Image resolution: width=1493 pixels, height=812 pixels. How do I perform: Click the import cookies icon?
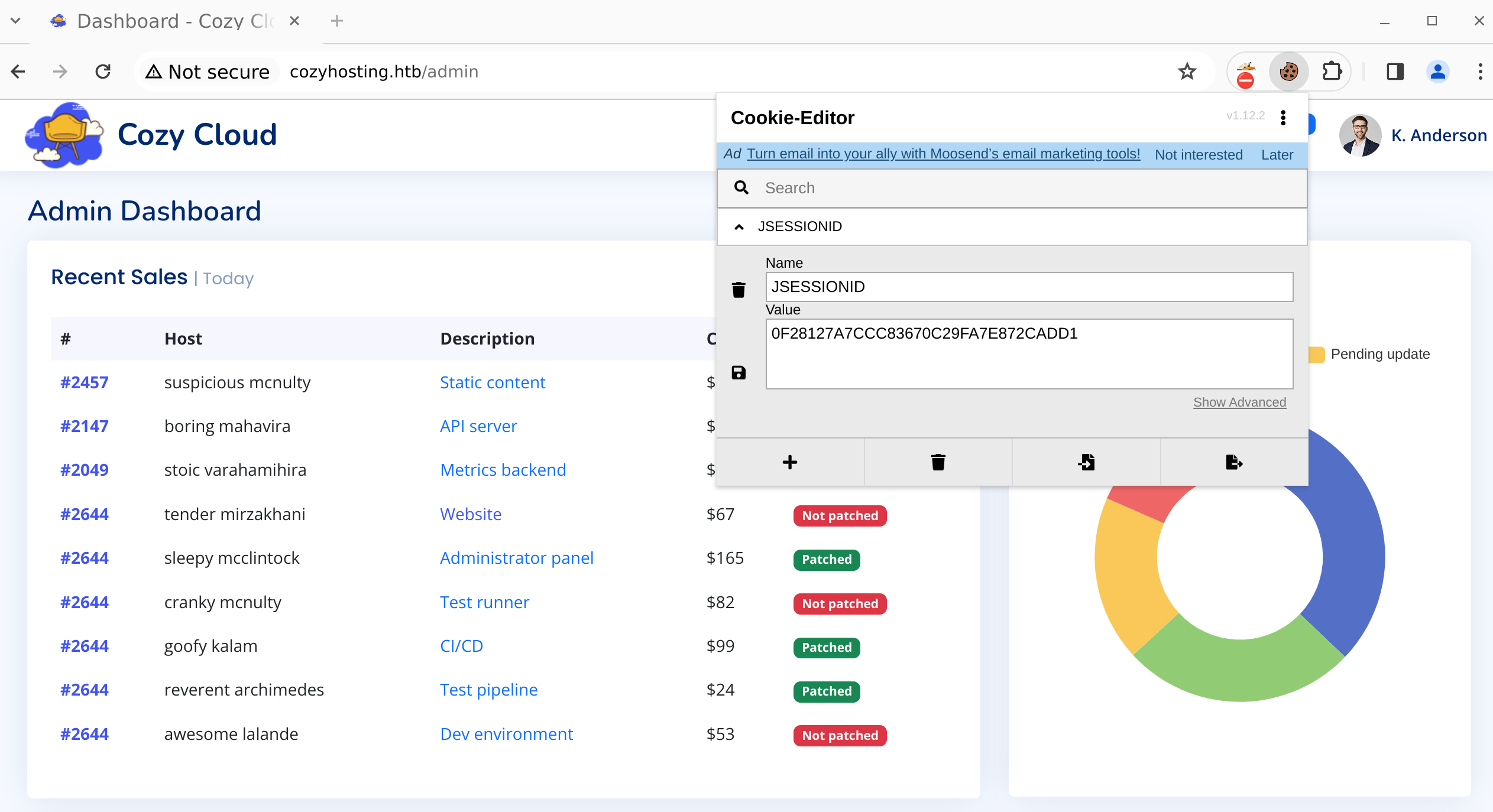1086,462
